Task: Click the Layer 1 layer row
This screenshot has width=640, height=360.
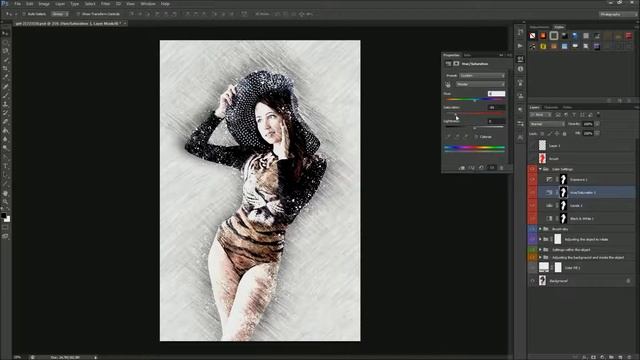Action: (586, 145)
